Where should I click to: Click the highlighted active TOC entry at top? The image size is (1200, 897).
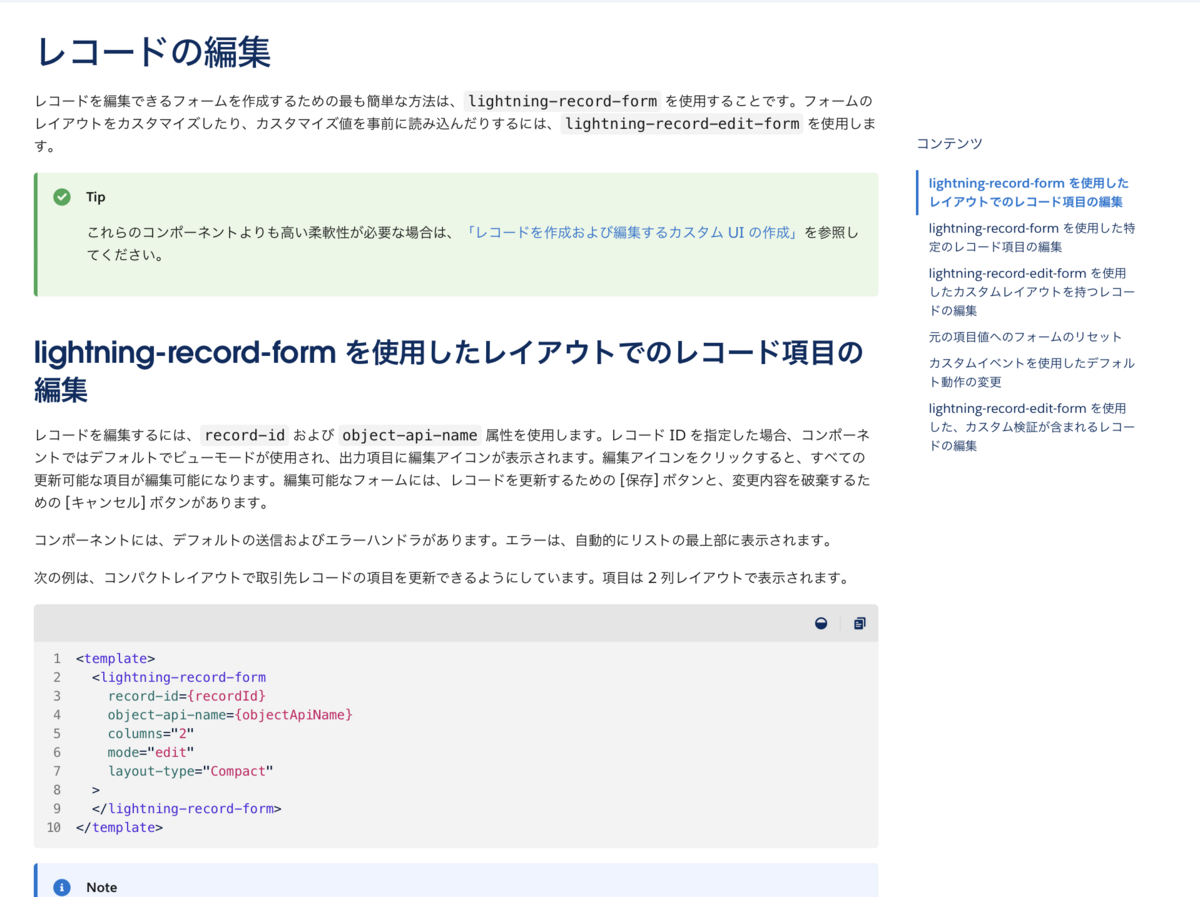[1028, 192]
